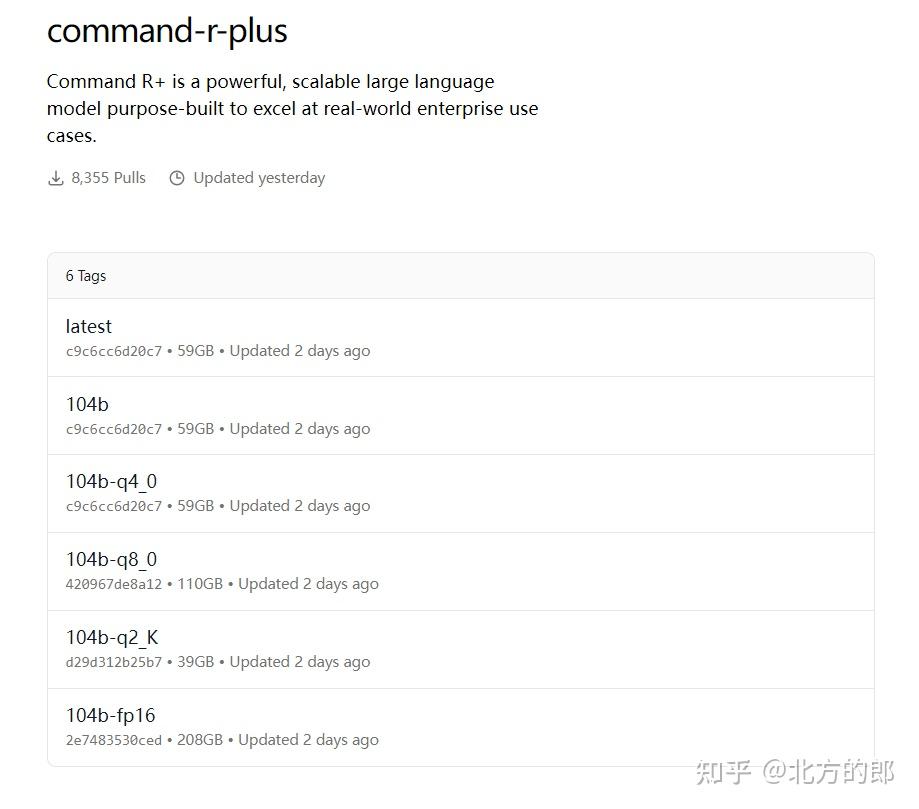
Task: Select the latest tag entry
Action: coord(88,327)
